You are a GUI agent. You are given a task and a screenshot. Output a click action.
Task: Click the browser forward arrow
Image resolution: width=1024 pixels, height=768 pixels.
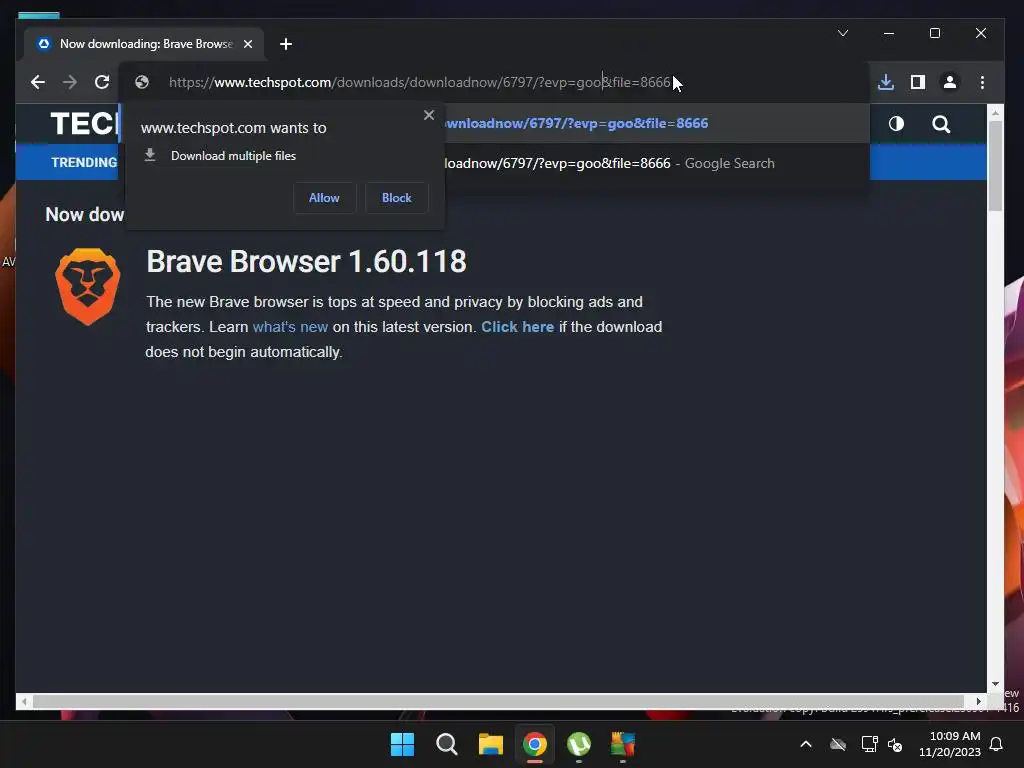pyautogui.click(x=69, y=82)
